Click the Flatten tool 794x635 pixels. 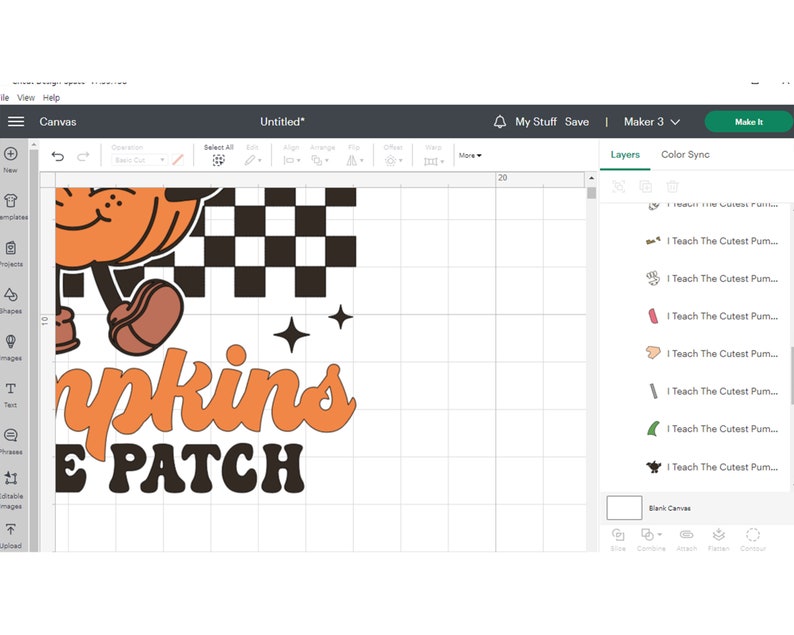point(719,539)
